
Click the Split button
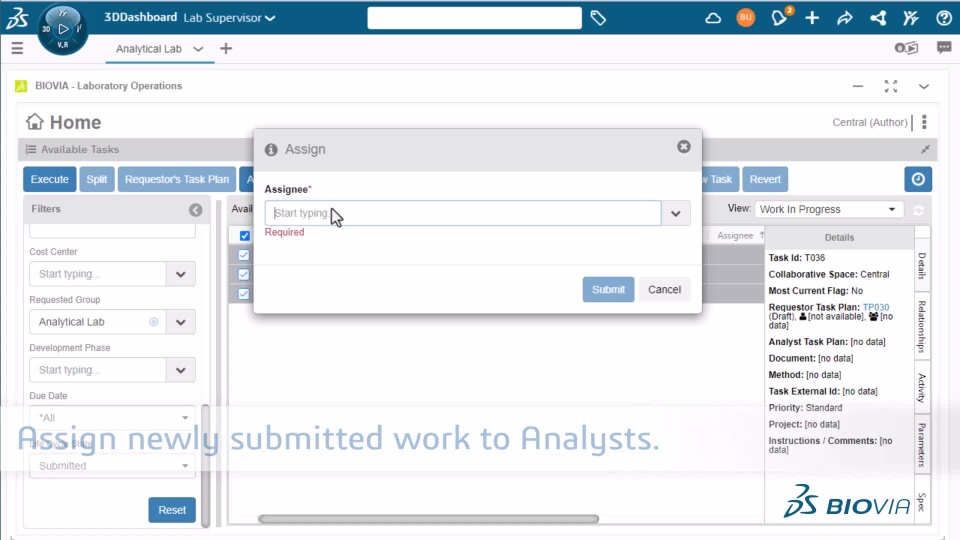97,179
